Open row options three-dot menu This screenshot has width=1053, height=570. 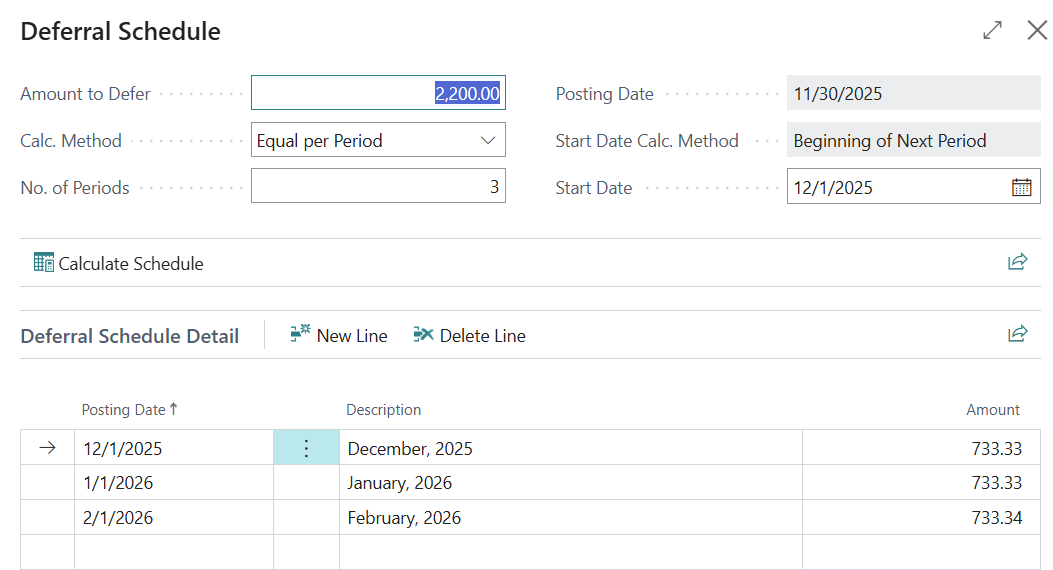306,448
